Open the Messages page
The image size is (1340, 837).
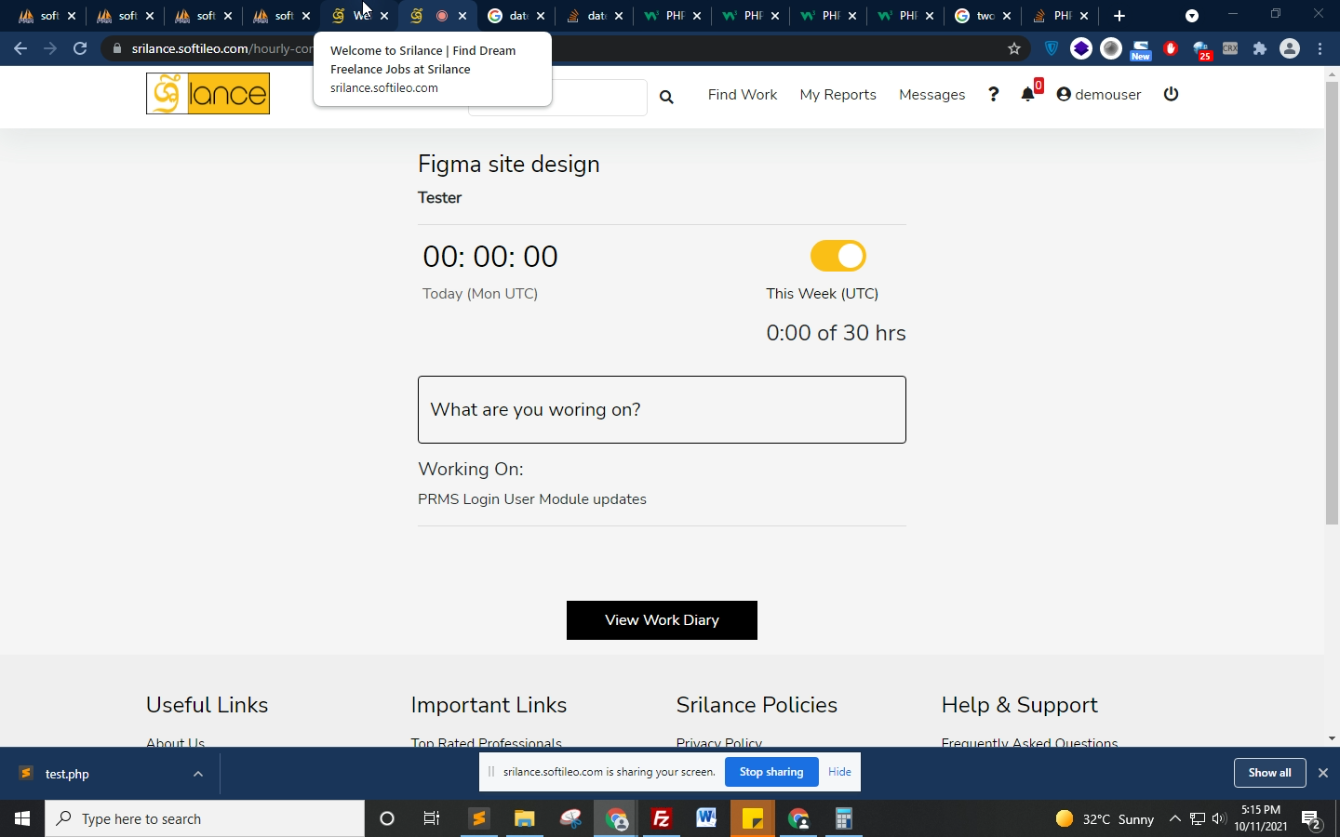point(931,94)
